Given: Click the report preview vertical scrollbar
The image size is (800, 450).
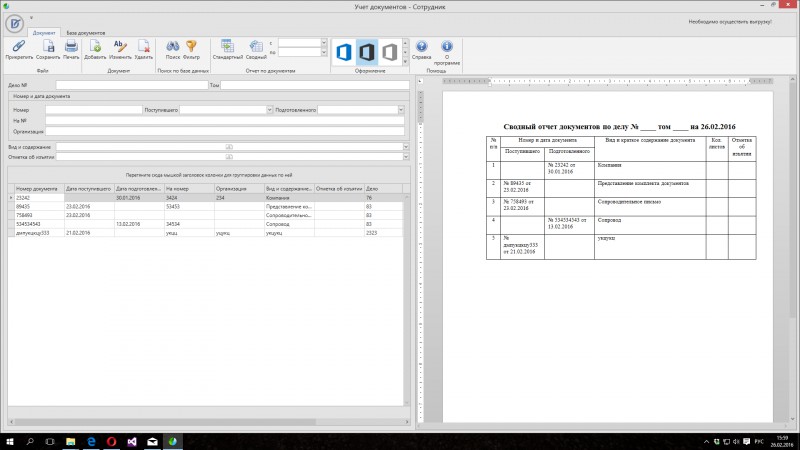Looking at the screenshot, I should pos(792,250).
